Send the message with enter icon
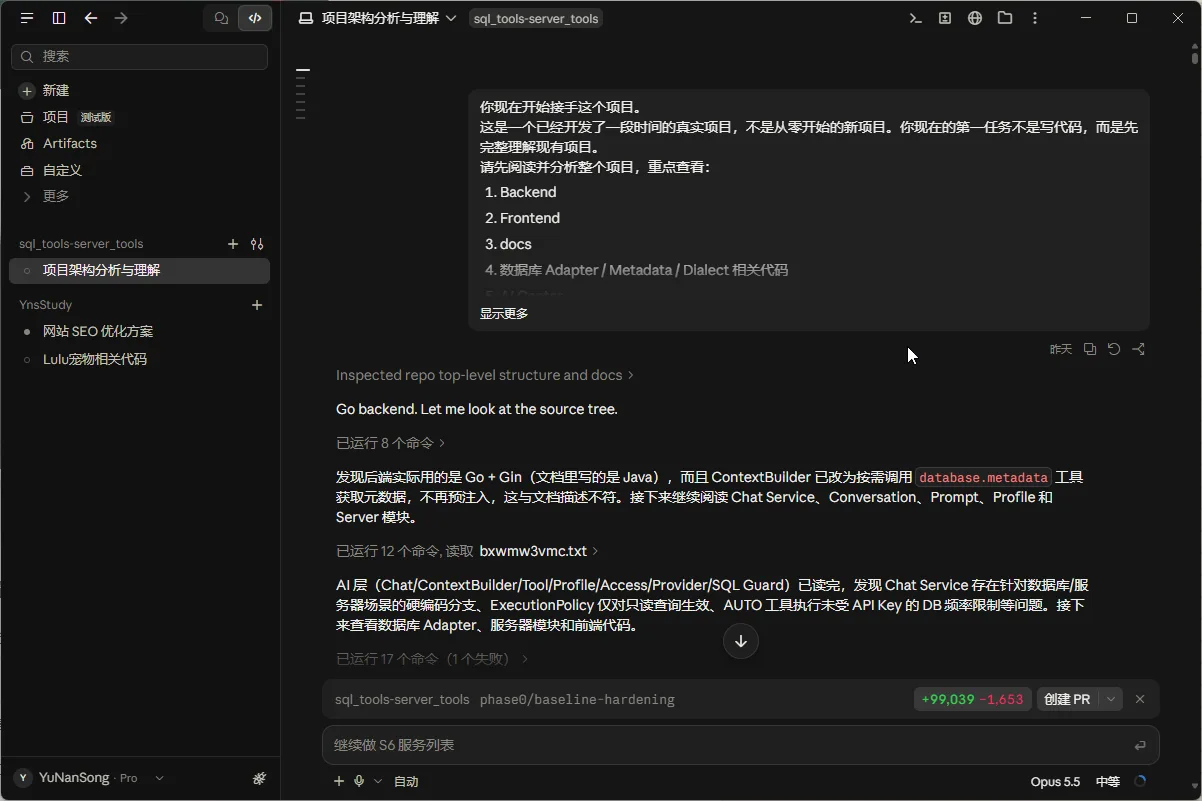 1140,745
